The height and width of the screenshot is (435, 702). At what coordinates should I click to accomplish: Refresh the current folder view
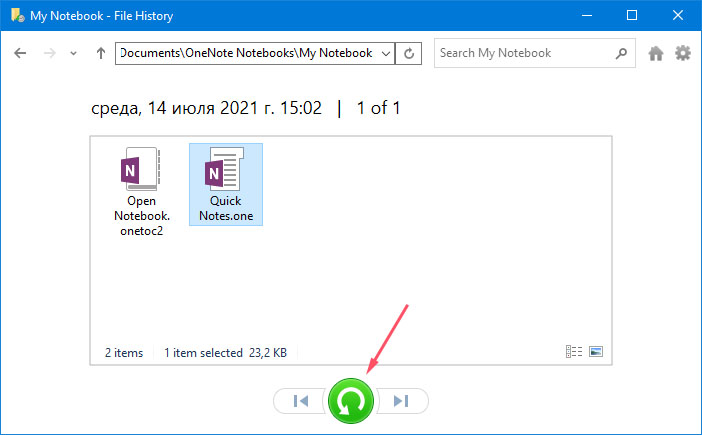coord(409,54)
